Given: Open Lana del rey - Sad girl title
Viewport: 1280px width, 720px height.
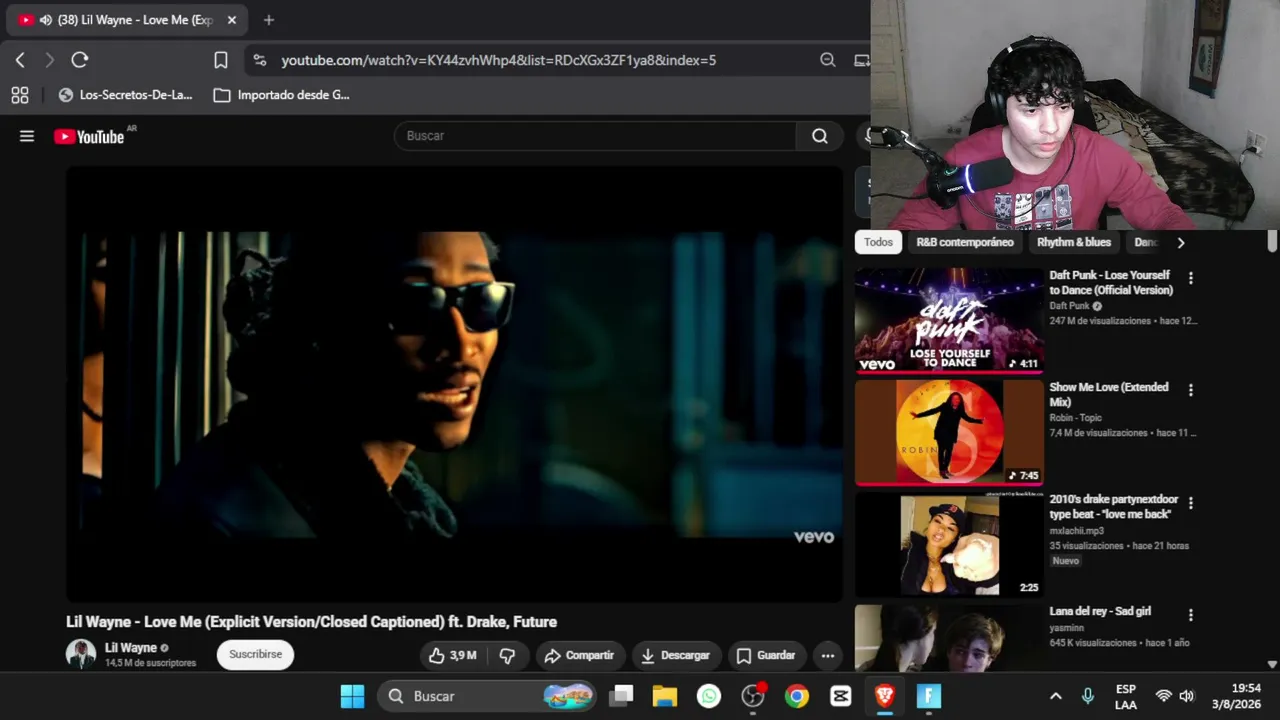Looking at the screenshot, I should (x=1100, y=611).
